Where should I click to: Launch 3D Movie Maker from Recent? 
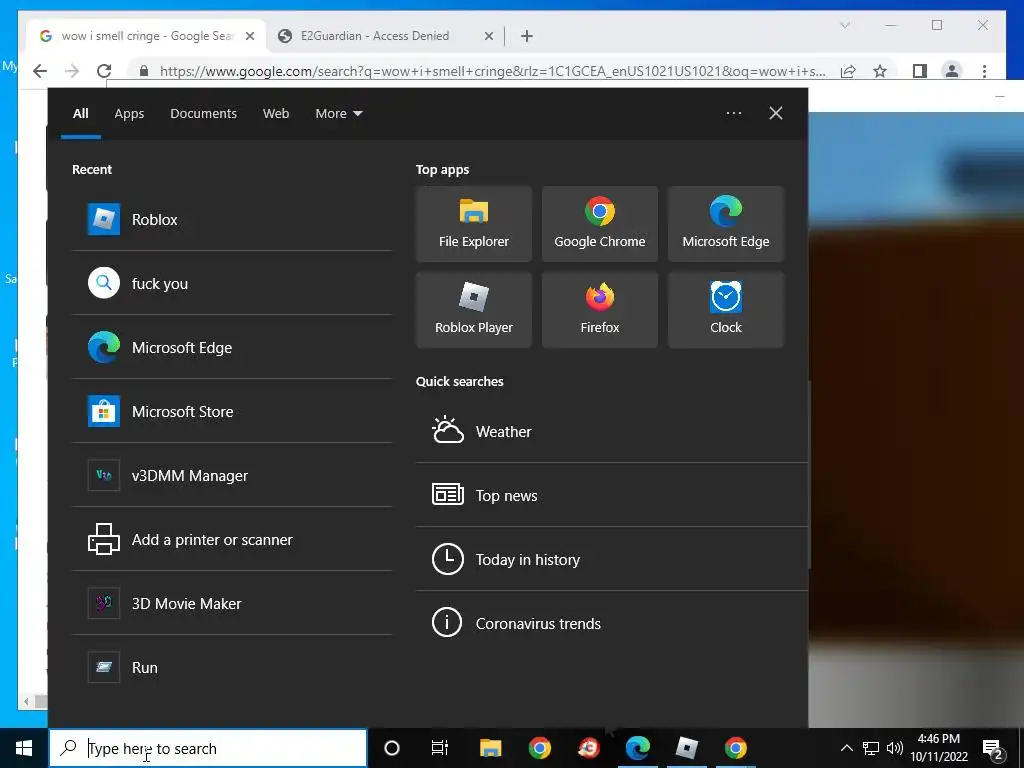click(232, 603)
